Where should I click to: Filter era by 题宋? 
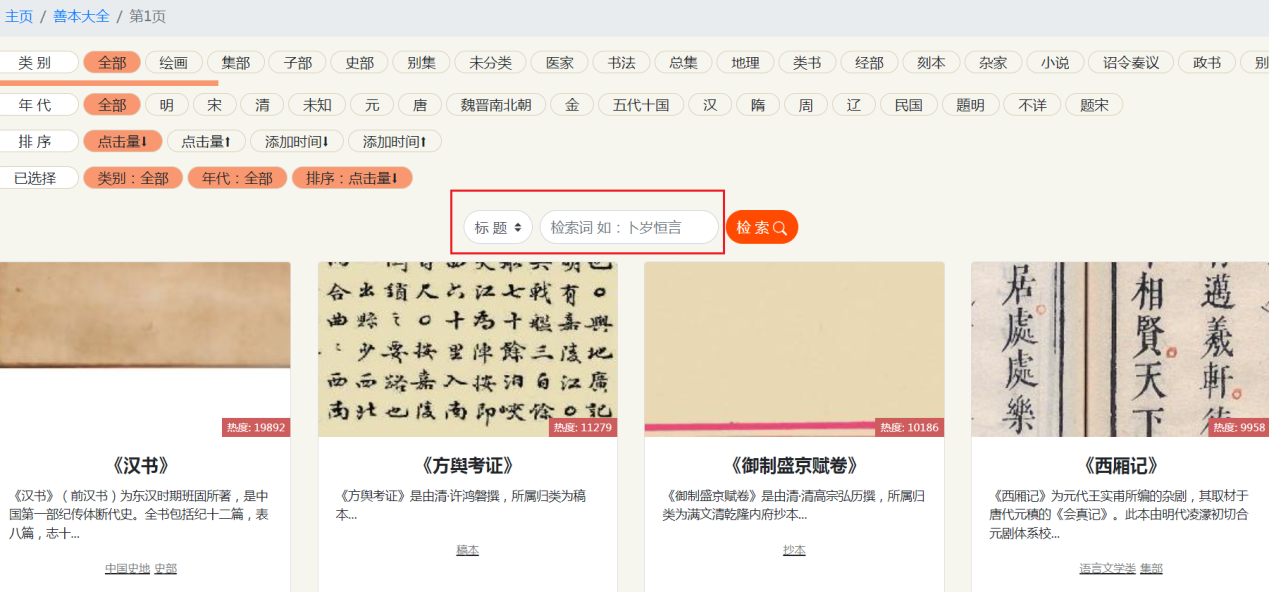tap(1095, 104)
